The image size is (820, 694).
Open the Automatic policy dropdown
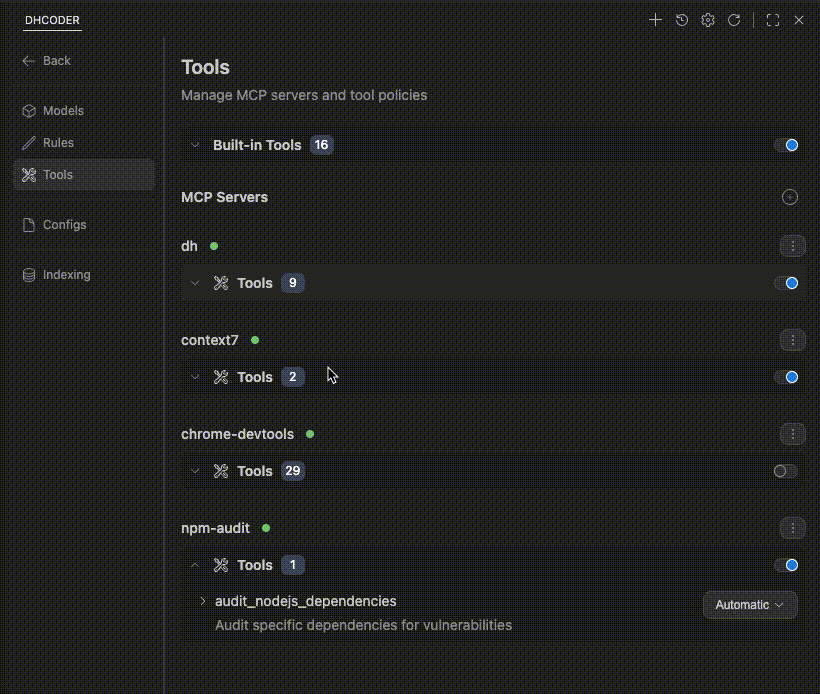click(x=750, y=605)
